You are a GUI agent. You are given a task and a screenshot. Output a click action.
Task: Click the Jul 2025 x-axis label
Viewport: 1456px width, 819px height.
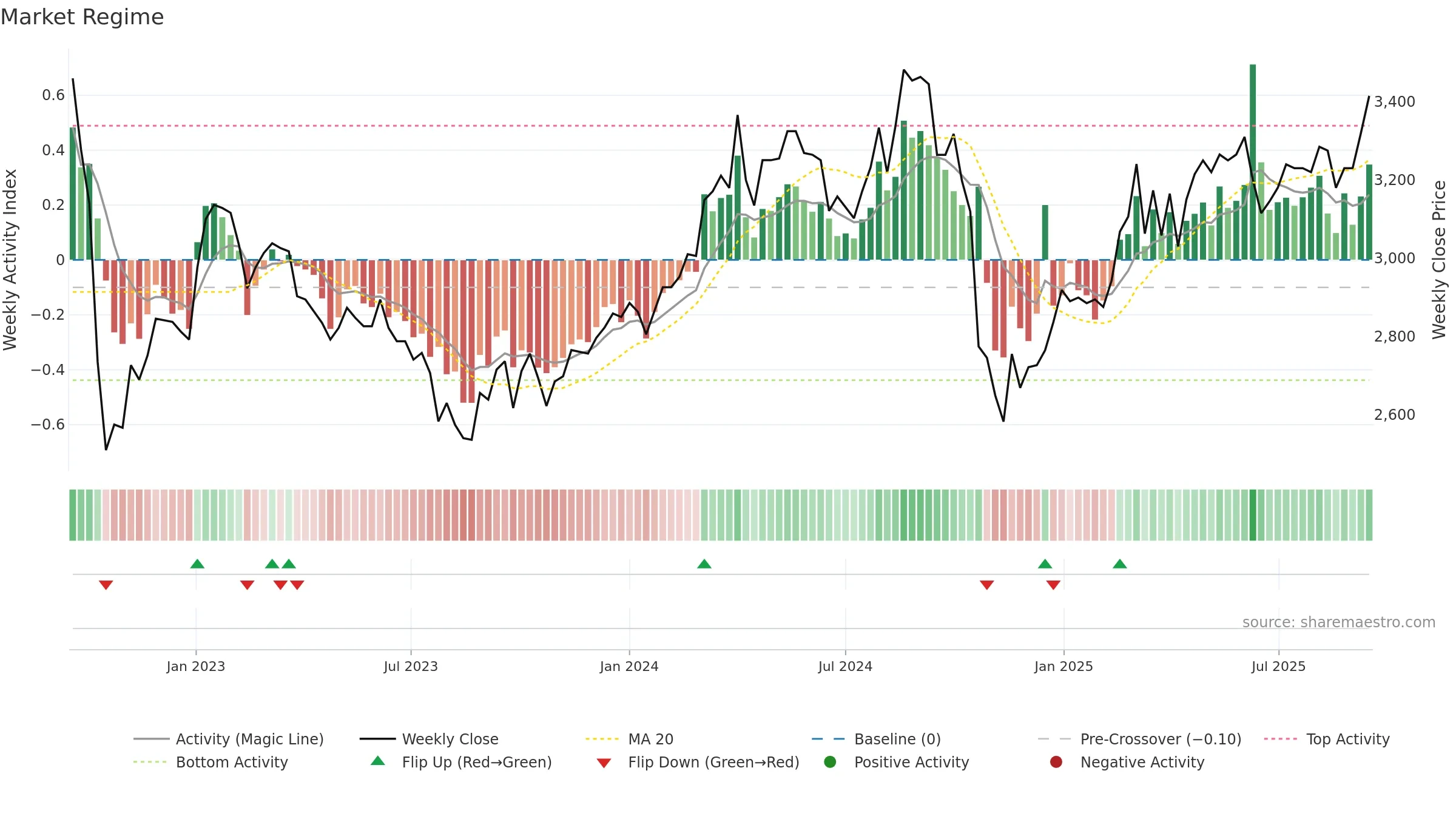click(x=1278, y=666)
